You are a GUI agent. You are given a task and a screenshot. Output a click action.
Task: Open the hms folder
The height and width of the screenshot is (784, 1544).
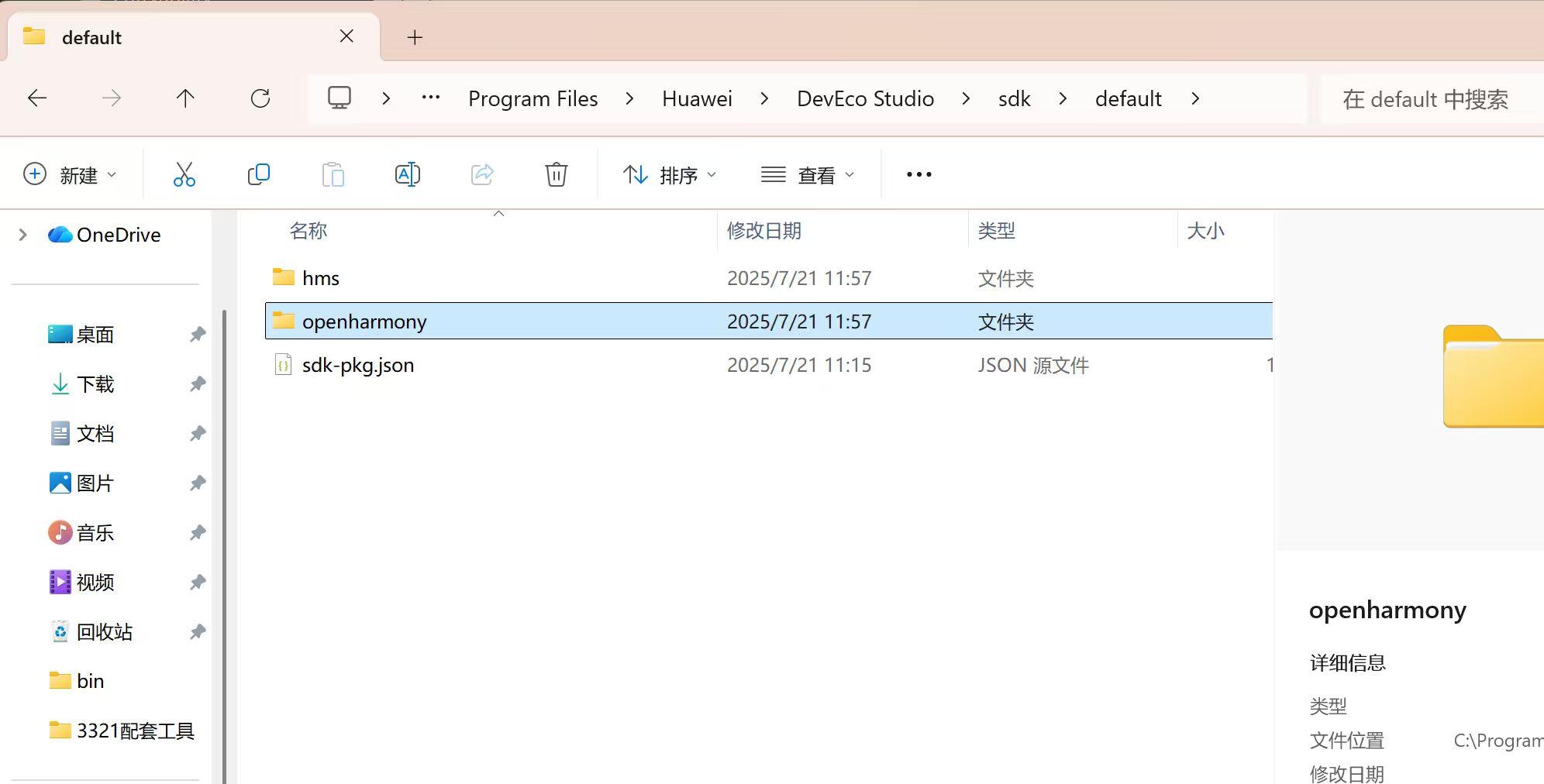(320, 277)
